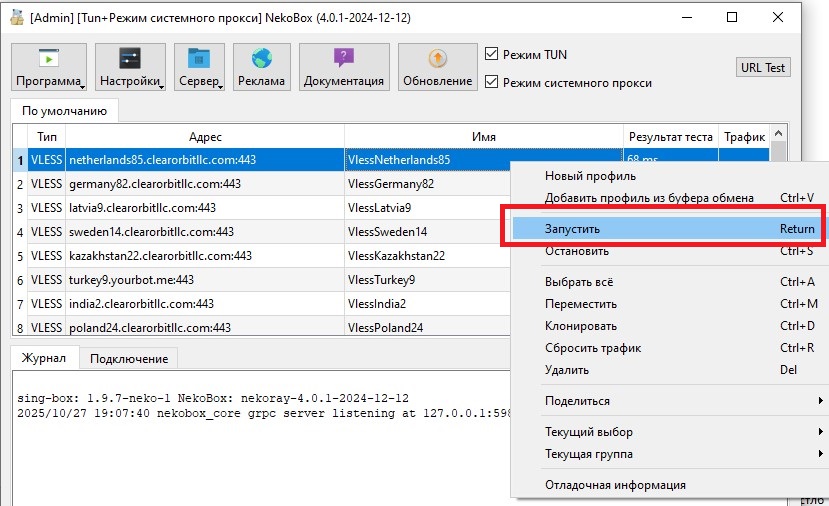
Task: Click the Программа toolbar icon
Action: coord(48,59)
